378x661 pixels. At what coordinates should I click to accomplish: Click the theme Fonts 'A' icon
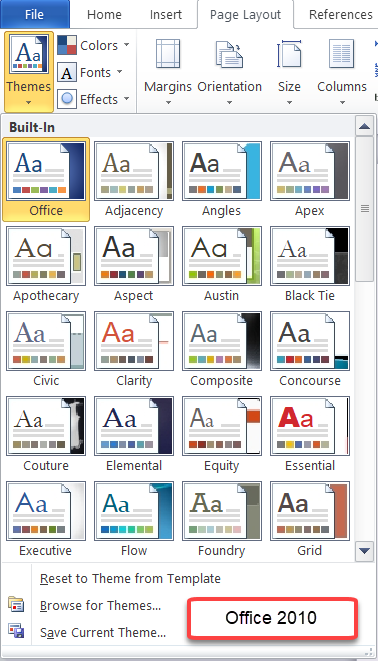(67, 72)
